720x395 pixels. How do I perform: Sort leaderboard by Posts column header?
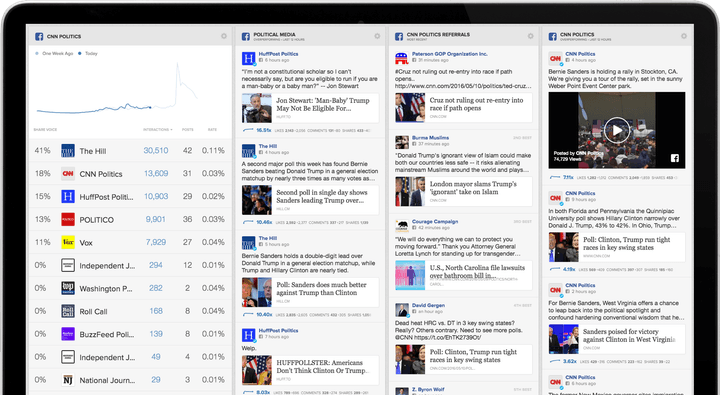coord(187,130)
